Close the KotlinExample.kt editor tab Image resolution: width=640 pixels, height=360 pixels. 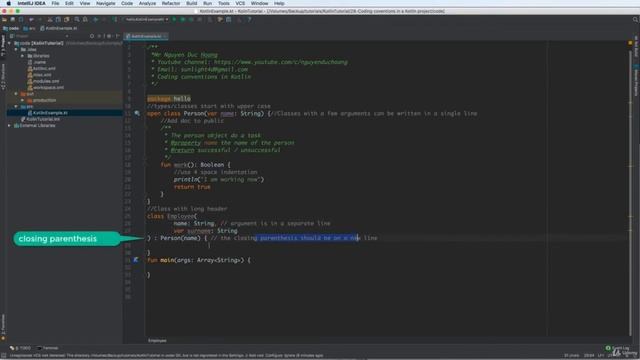pyautogui.click(x=165, y=36)
